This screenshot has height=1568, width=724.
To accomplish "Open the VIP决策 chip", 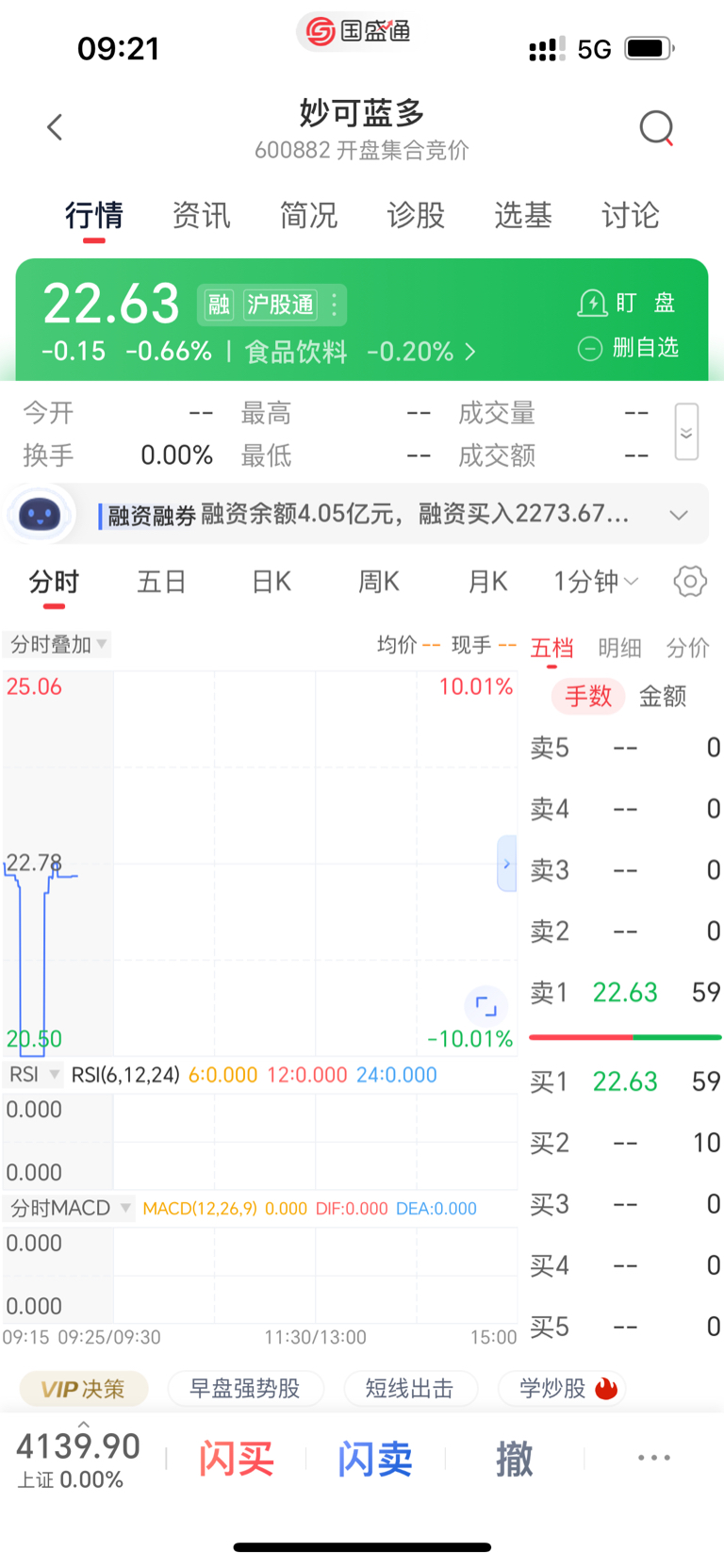I will [84, 1389].
